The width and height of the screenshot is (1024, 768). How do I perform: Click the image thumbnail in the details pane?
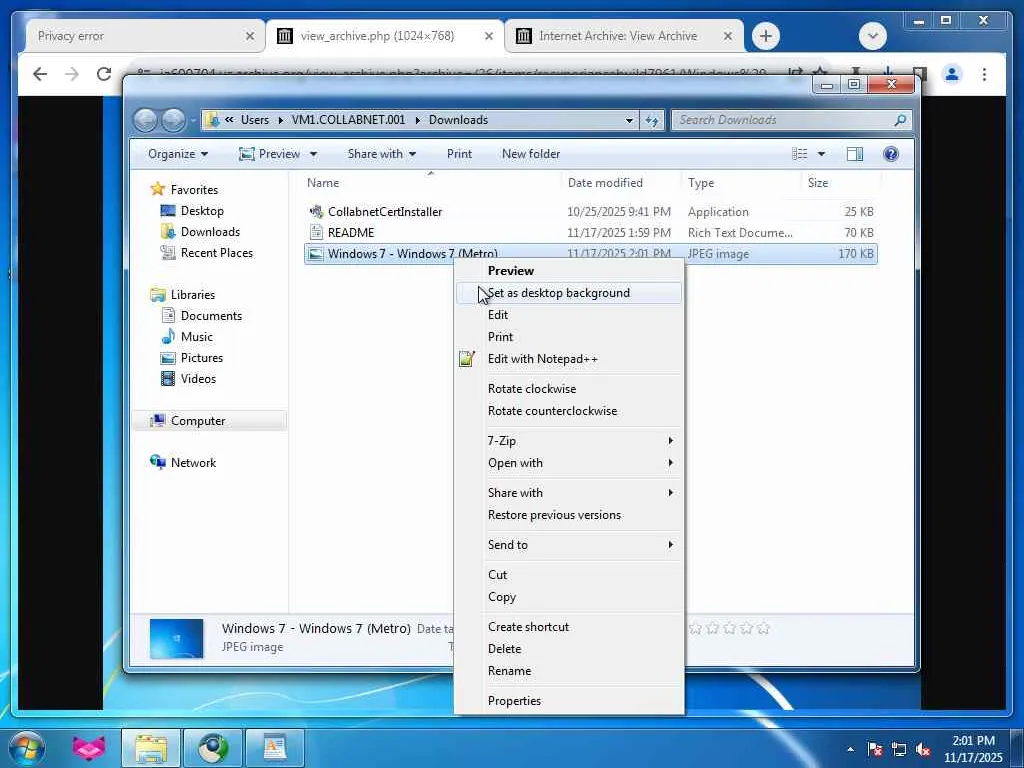[176, 639]
